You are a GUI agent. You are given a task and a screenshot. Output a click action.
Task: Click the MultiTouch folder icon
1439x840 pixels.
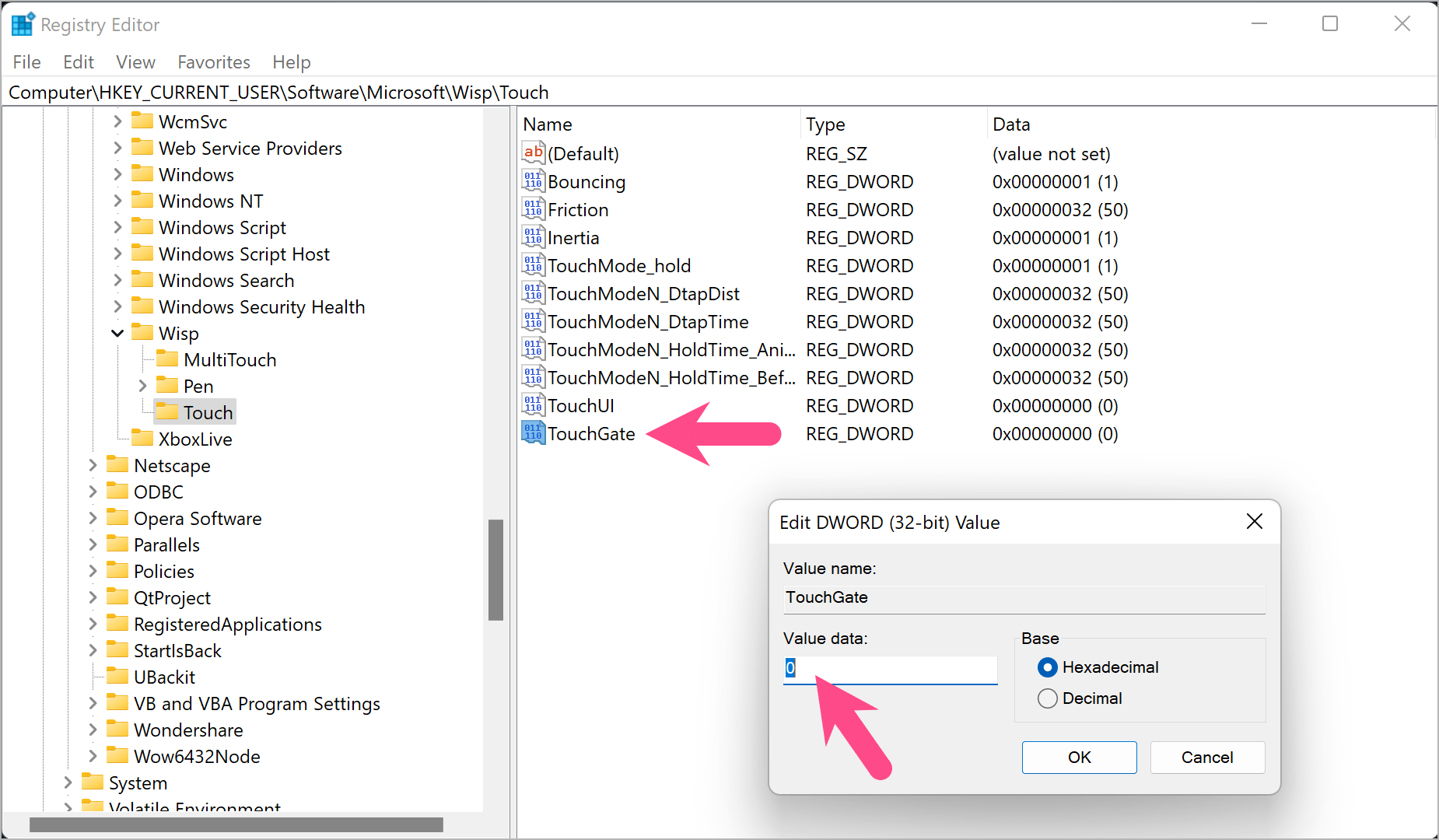[x=168, y=359]
